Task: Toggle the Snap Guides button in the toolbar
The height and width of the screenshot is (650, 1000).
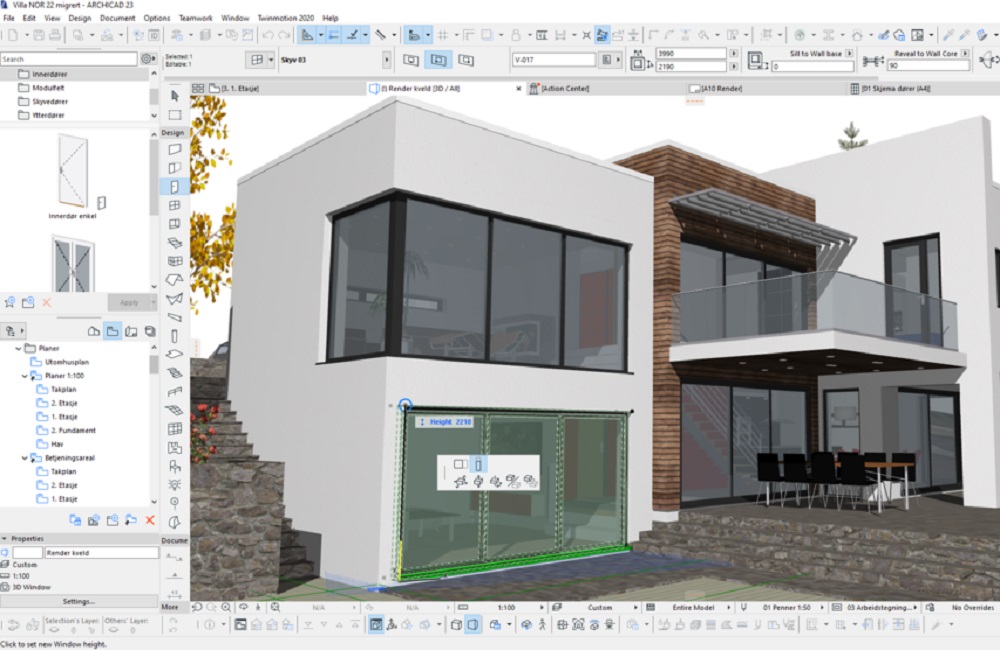Action: (333, 35)
